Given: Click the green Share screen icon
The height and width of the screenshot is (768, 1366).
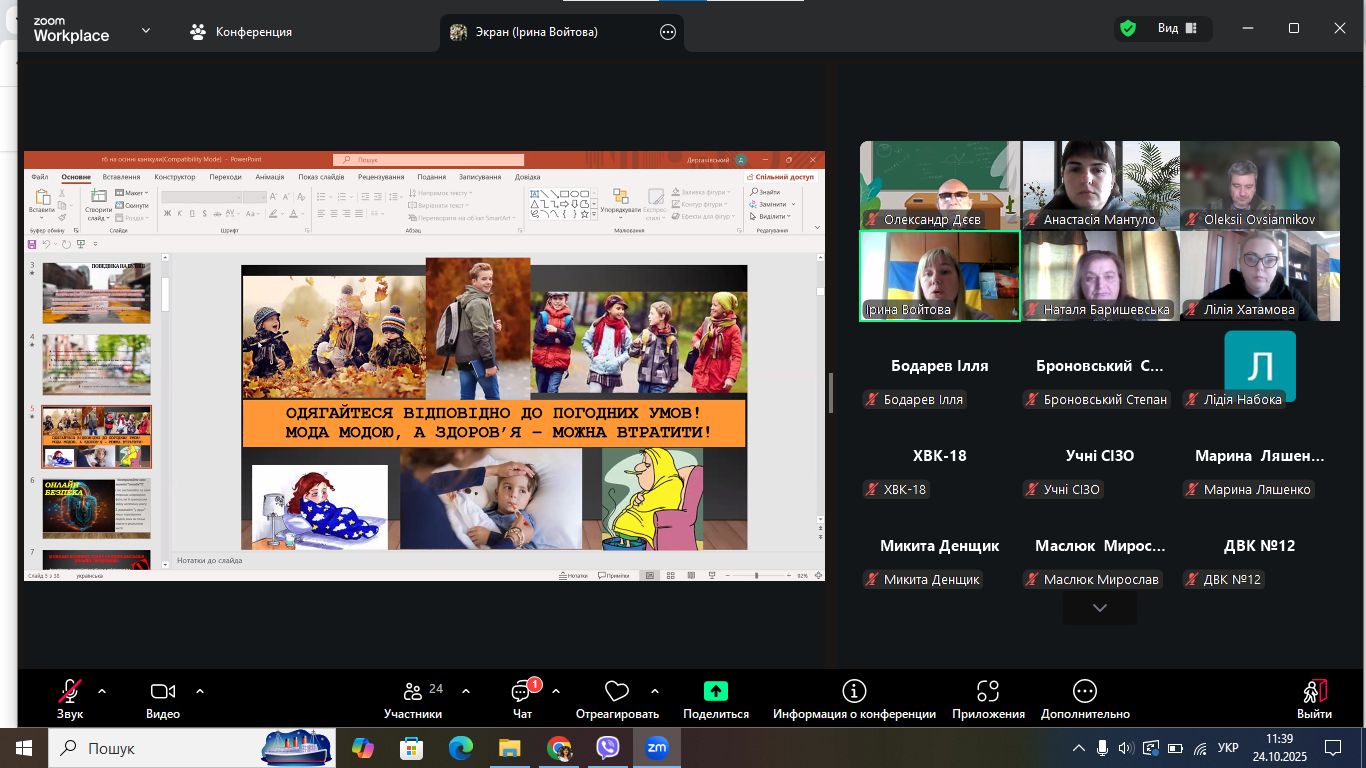Looking at the screenshot, I should (715, 691).
